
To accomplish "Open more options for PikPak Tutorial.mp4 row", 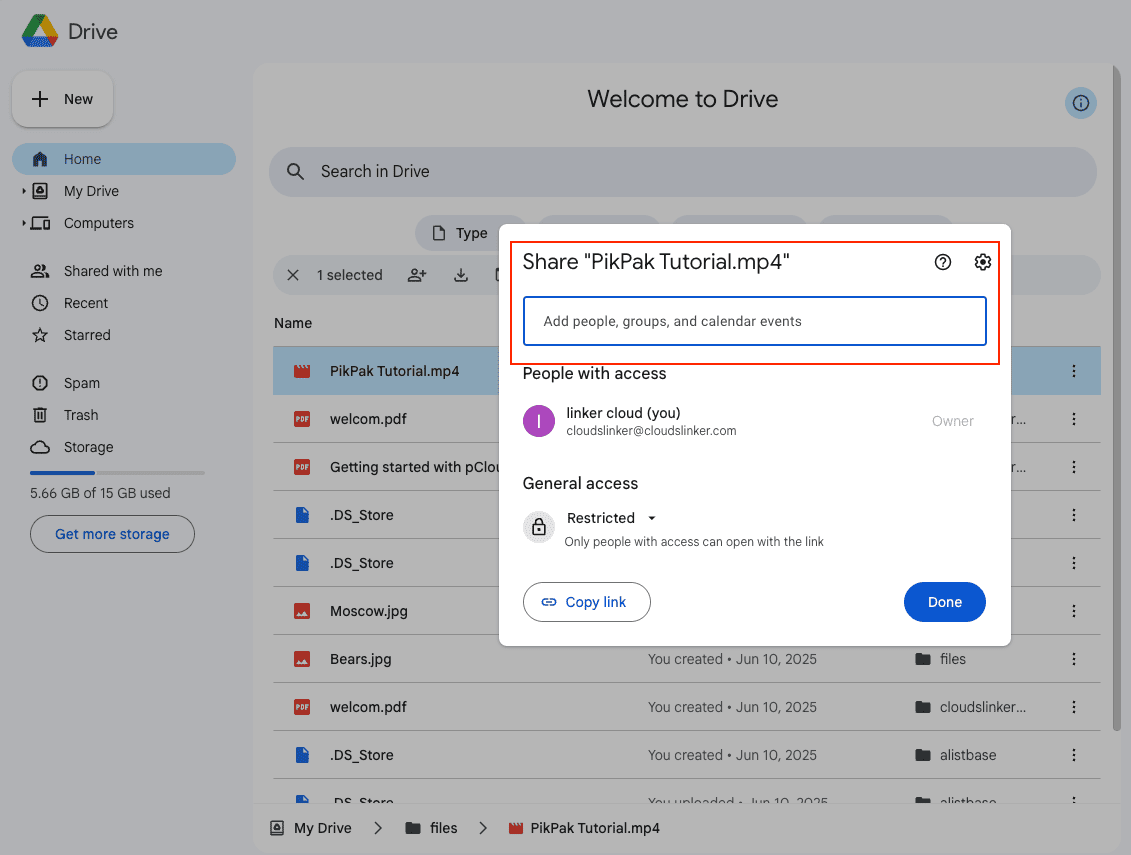I will tap(1074, 371).
